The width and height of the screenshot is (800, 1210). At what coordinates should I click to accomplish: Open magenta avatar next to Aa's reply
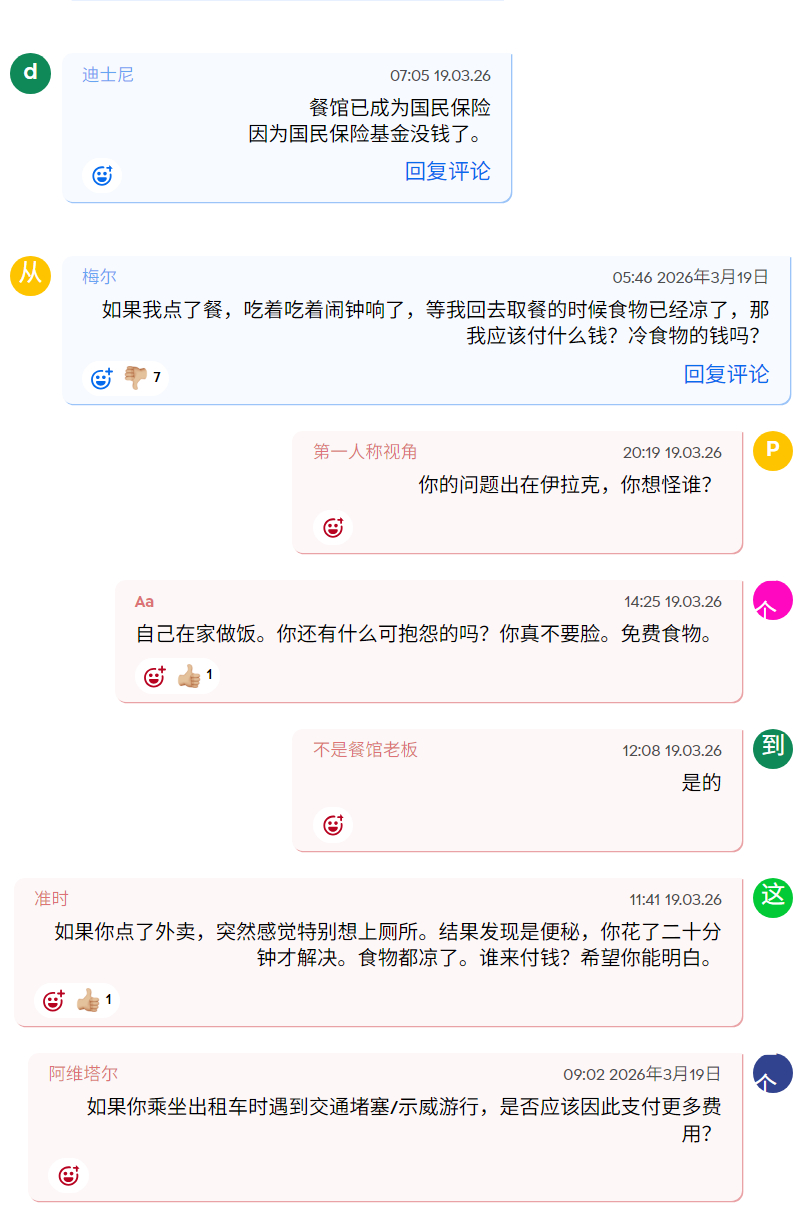coord(773,600)
